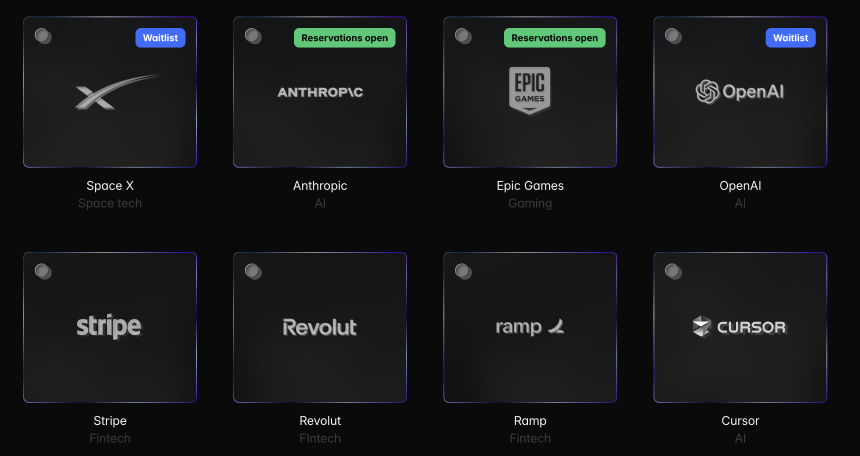Image resolution: width=860 pixels, height=456 pixels.
Task: Toggle the circle on the Cursor card
Action: (x=673, y=271)
